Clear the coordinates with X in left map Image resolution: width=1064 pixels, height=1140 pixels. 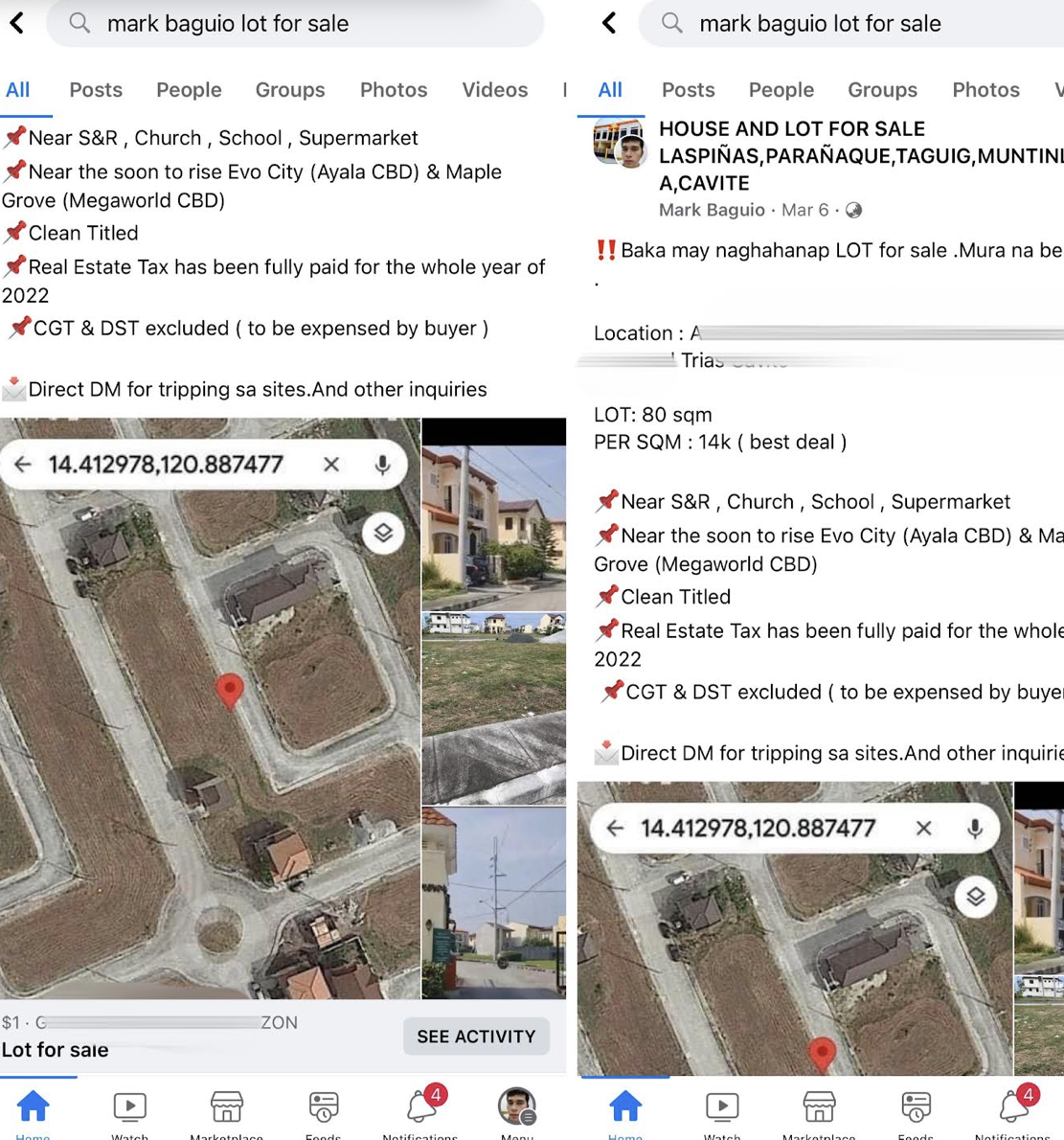[x=331, y=464]
